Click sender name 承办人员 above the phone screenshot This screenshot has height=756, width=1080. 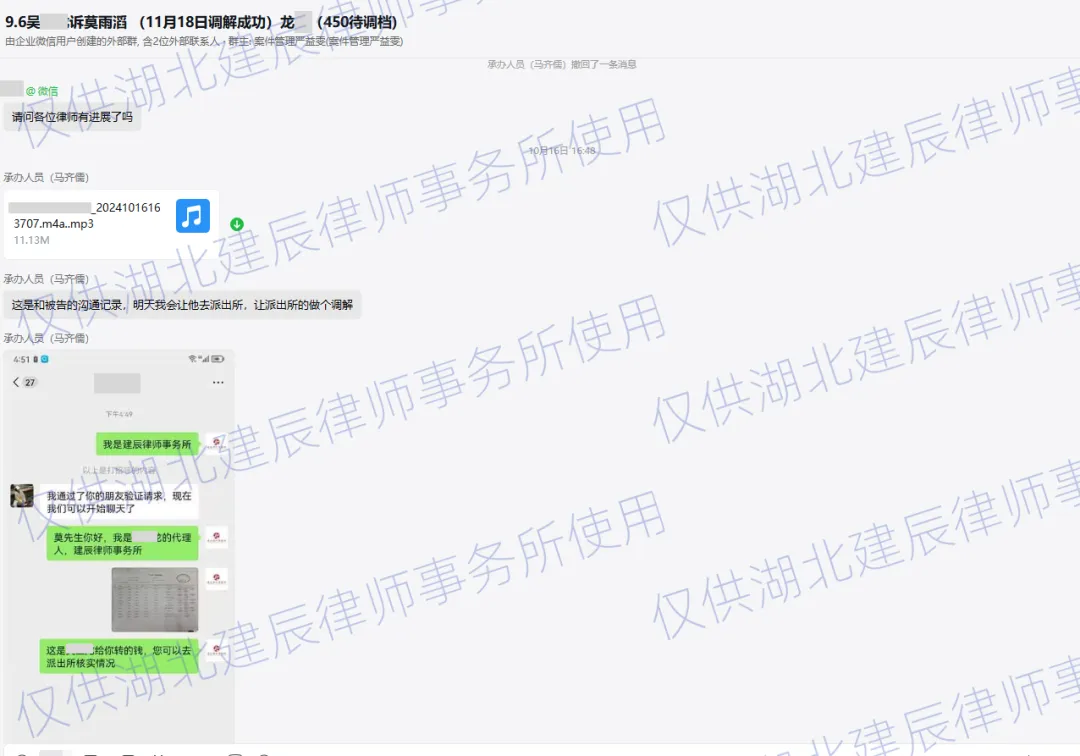coord(46,338)
